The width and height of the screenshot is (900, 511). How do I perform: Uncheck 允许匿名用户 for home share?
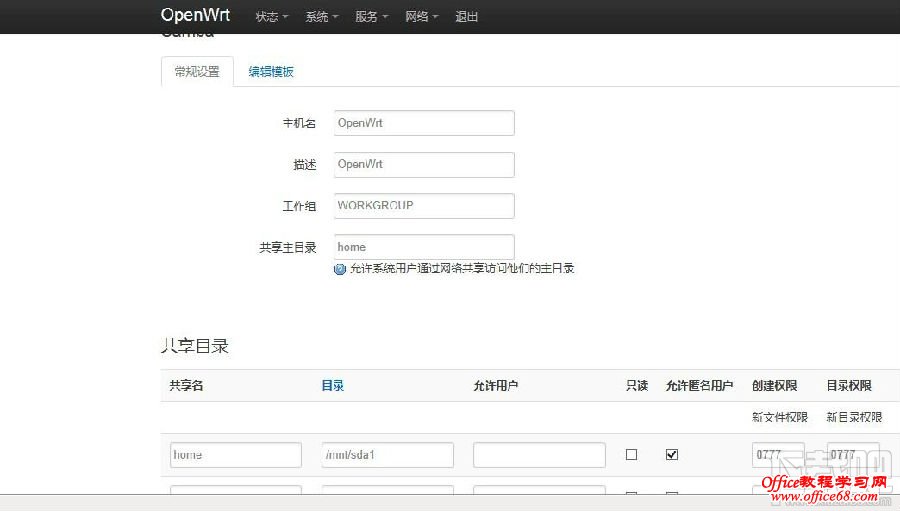pyautogui.click(x=672, y=455)
